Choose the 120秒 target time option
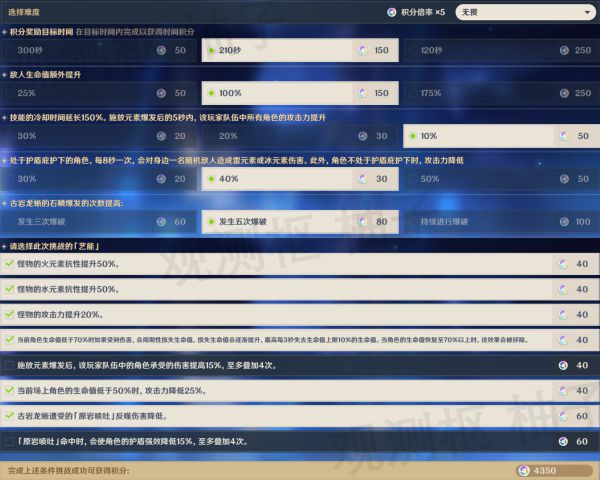The height and width of the screenshot is (480, 600). tap(430, 49)
